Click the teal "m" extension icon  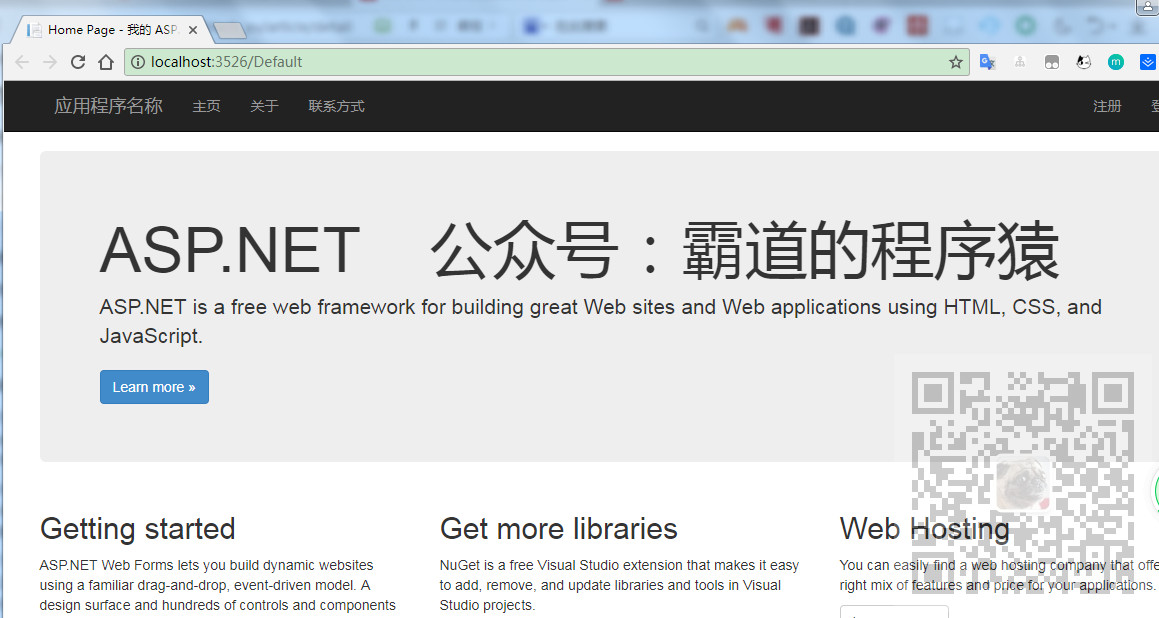coord(1116,61)
